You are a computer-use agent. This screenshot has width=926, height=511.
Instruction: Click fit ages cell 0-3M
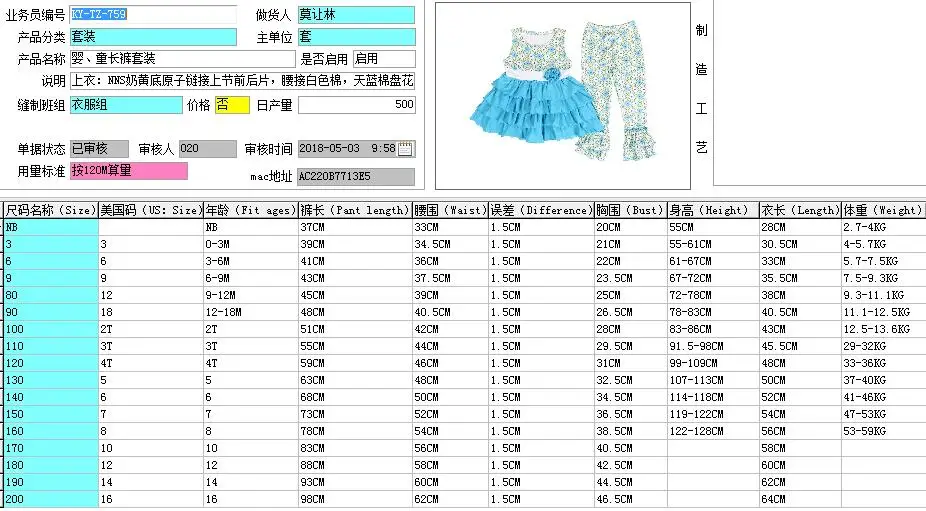(251, 245)
